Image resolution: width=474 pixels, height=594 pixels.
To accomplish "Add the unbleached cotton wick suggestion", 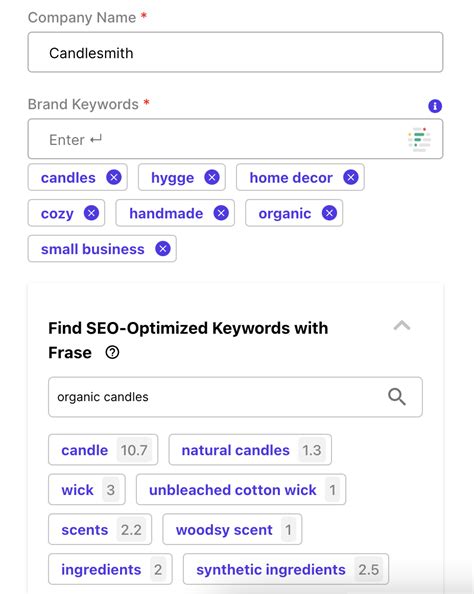I will point(241,489).
